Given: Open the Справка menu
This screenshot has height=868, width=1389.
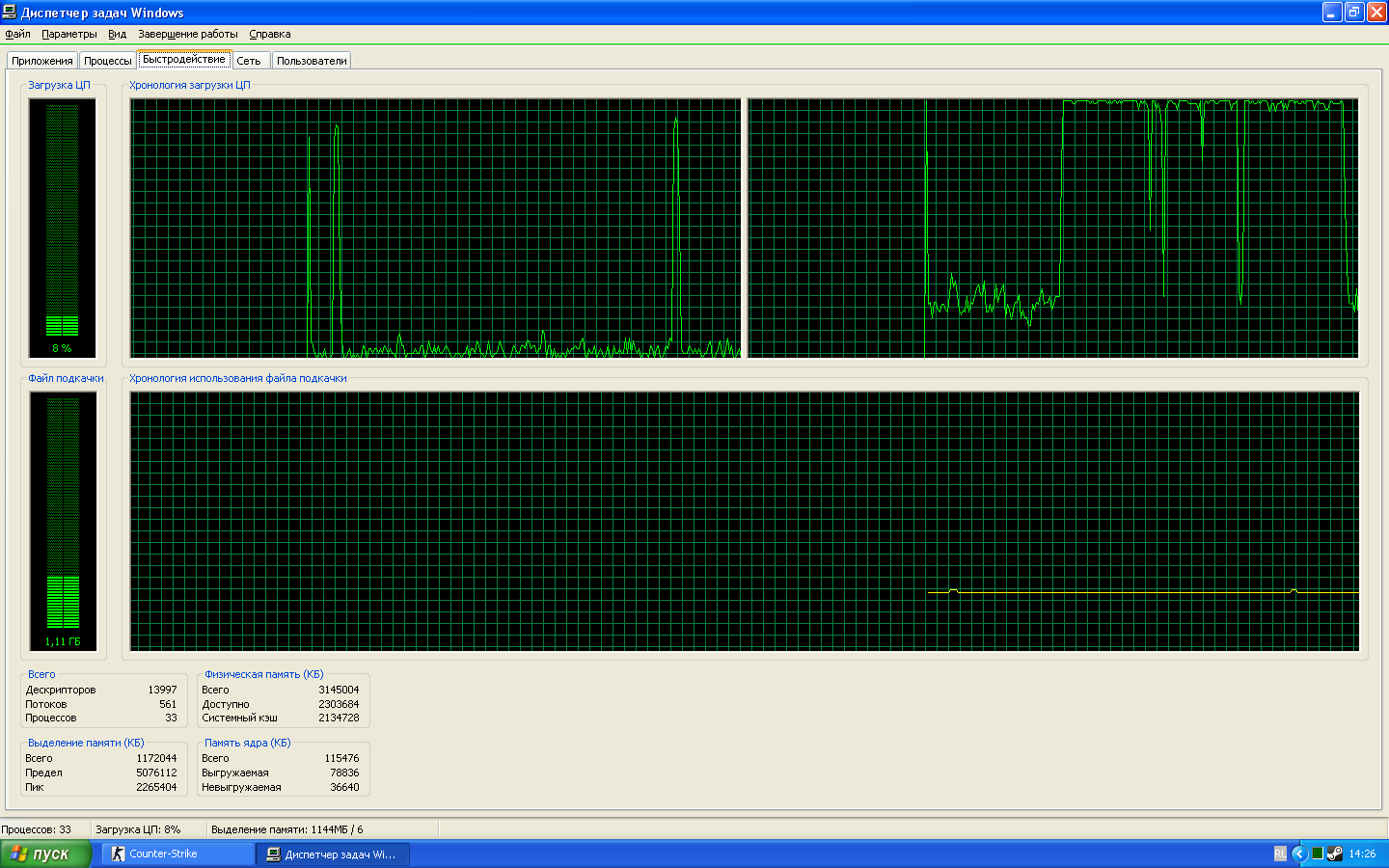Looking at the screenshot, I should (270, 34).
